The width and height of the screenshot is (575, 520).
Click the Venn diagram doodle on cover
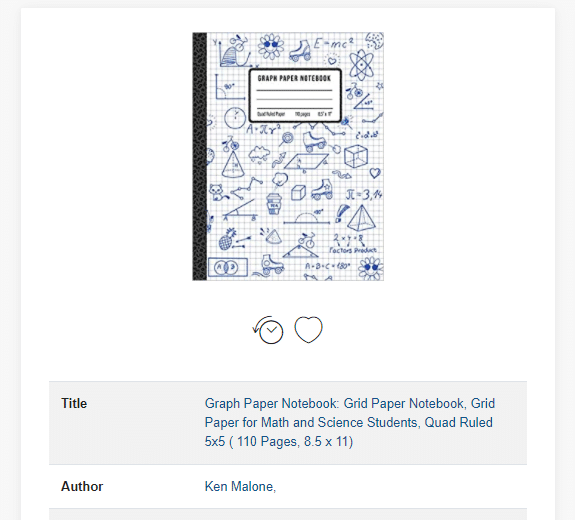(228, 267)
